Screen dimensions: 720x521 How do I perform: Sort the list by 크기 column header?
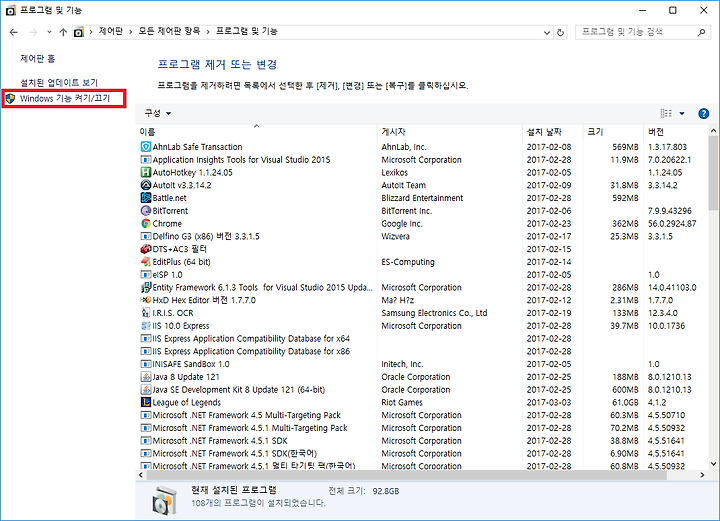tap(613, 132)
